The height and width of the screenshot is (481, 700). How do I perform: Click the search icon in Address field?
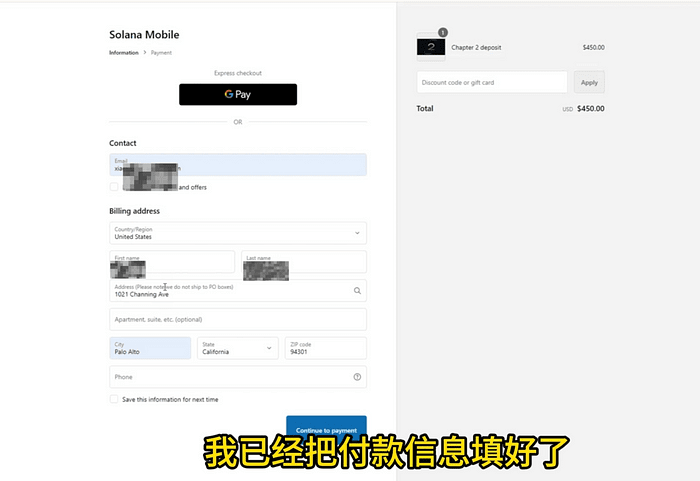tap(357, 291)
